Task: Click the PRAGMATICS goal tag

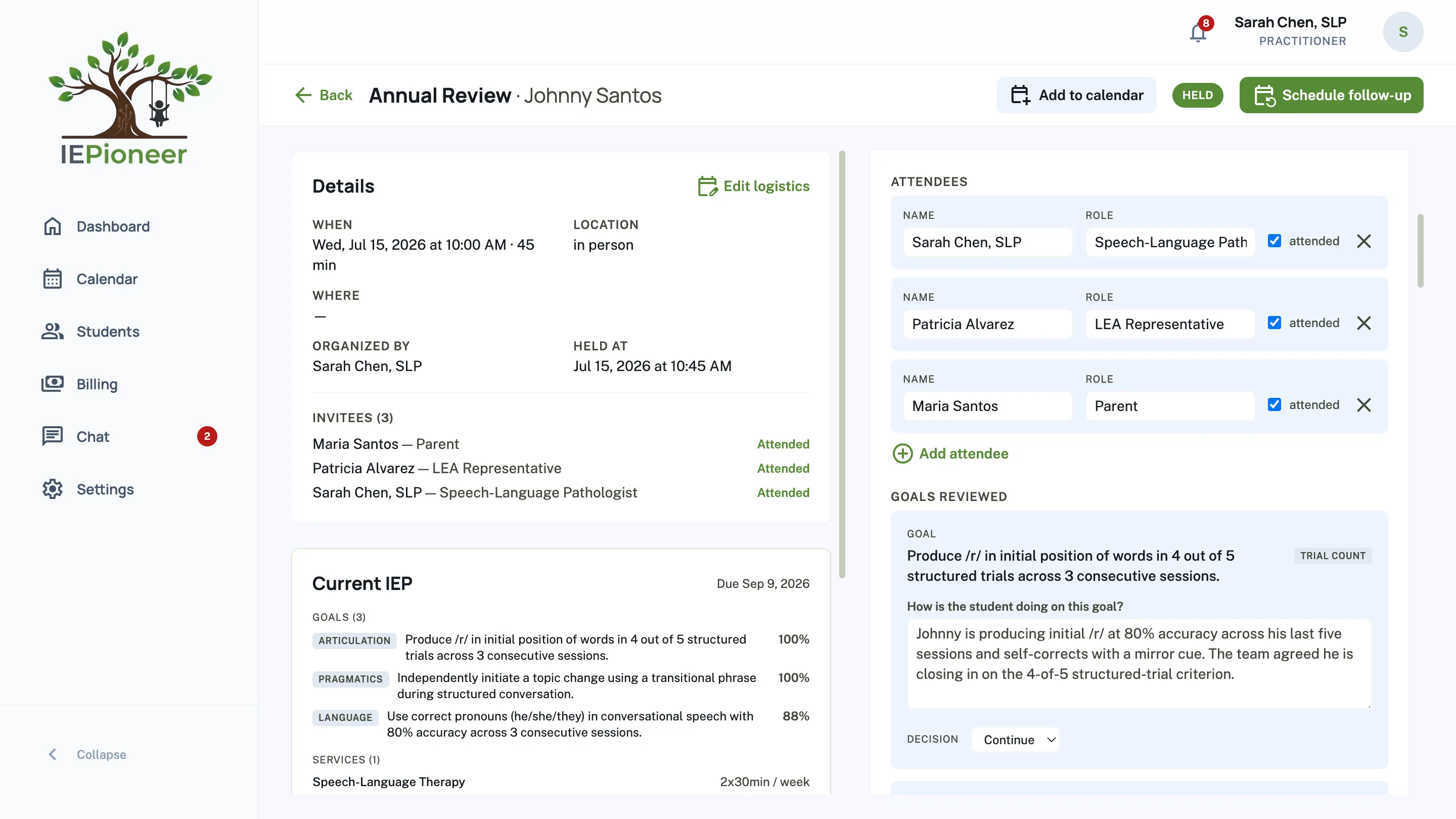Action: pyautogui.click(x=350, y=679)
